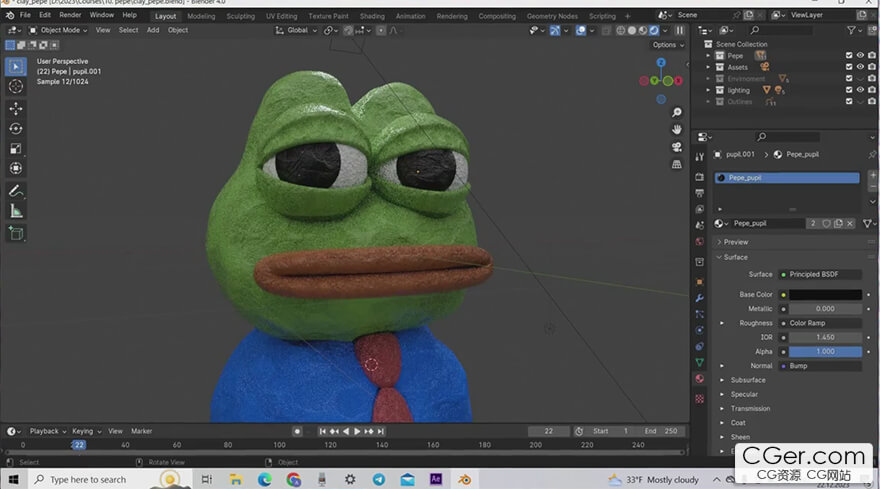Screen dimensions: 880x489
Task: Activate the Cursor tool
Action: click(16, 86)
